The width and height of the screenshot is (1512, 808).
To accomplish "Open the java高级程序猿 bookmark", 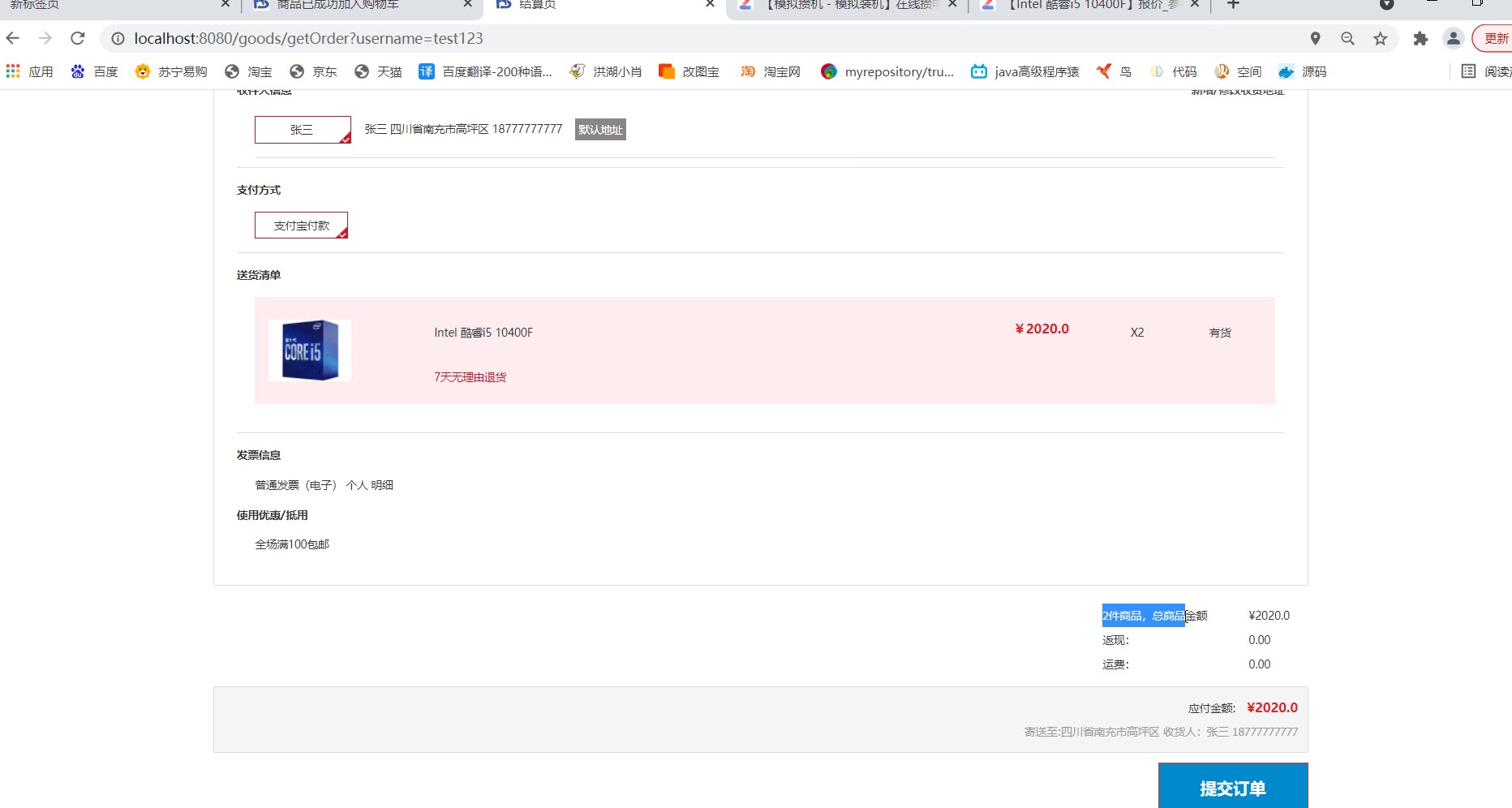I will coord(1025,71).
